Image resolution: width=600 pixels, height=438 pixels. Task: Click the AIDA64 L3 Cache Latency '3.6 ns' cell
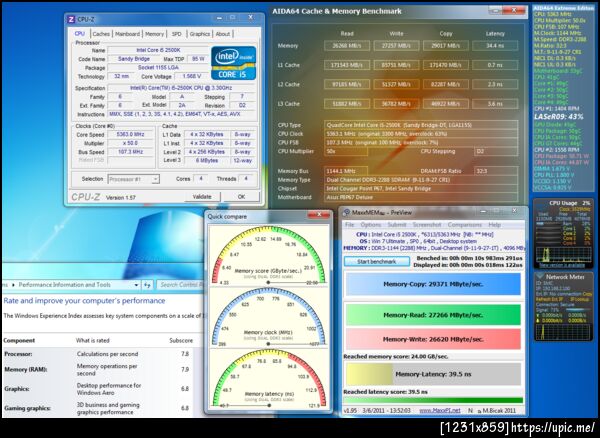495,104
